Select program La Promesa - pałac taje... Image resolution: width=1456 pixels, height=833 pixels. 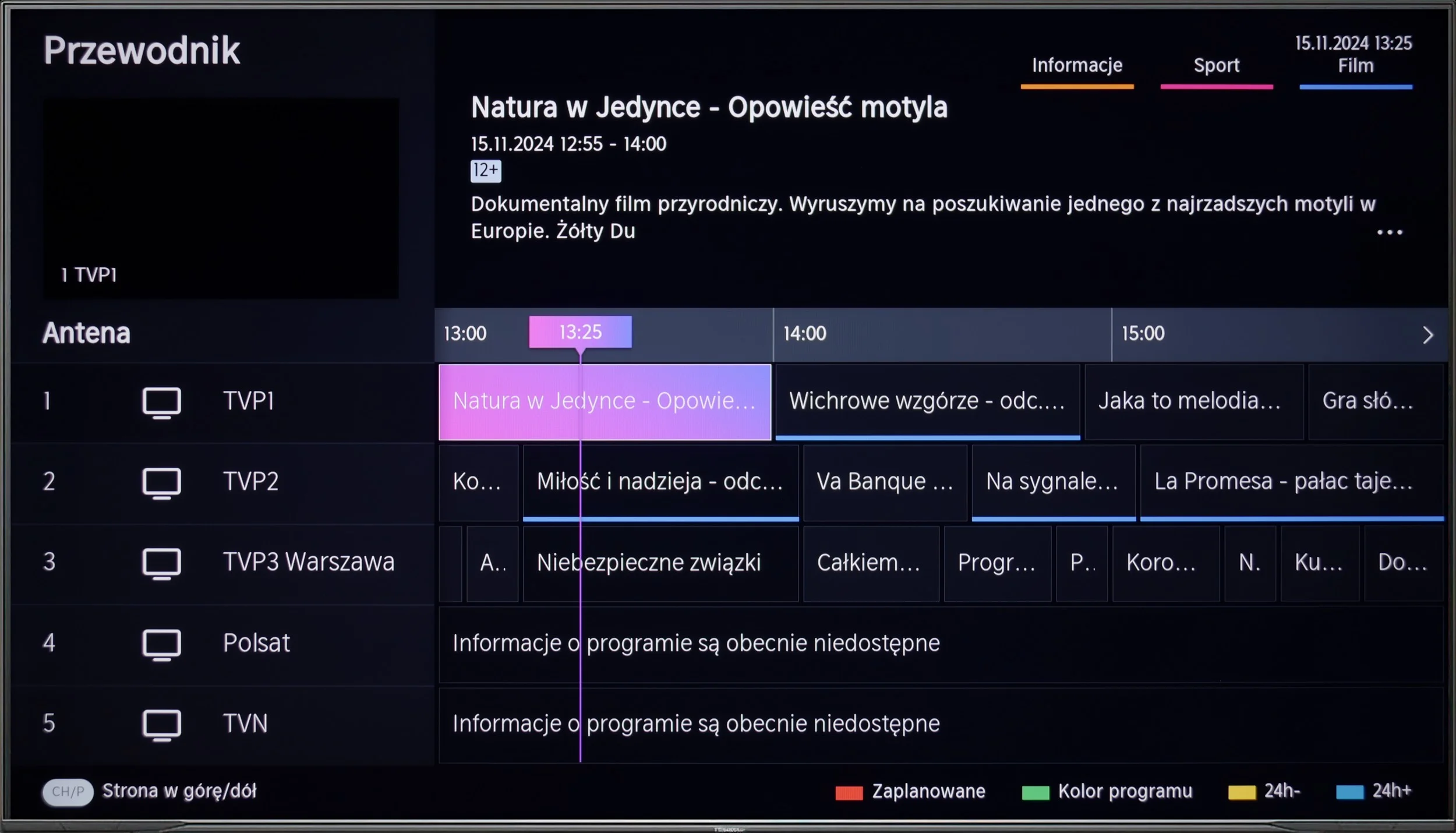point(1292,482)
